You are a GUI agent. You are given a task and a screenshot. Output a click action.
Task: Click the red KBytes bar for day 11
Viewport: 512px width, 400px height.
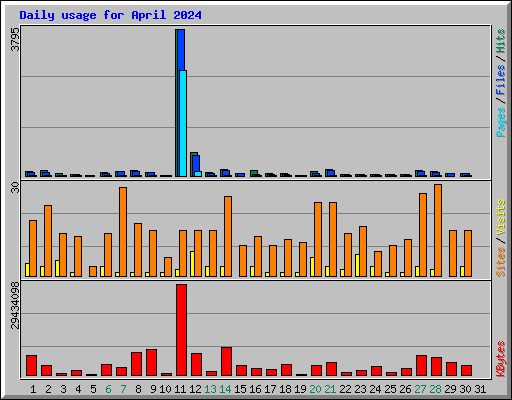pos(181,330)
